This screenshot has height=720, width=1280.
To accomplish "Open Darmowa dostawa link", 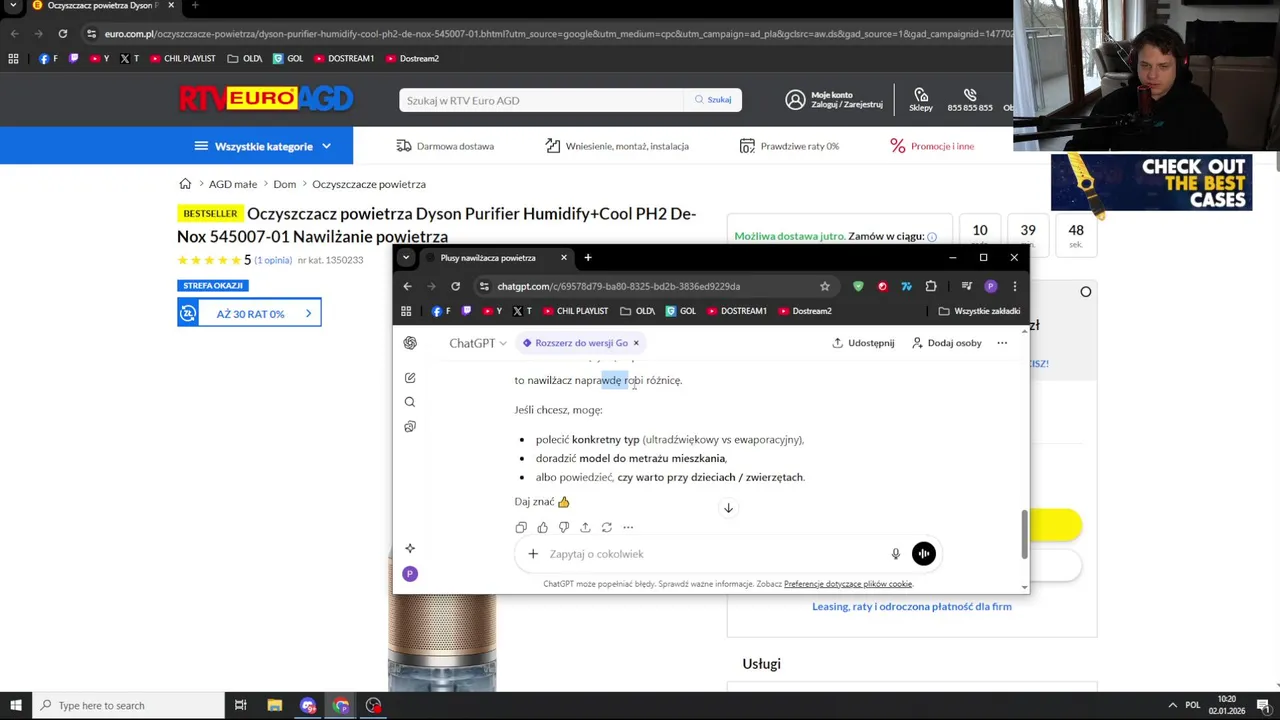I will (445, 146).
